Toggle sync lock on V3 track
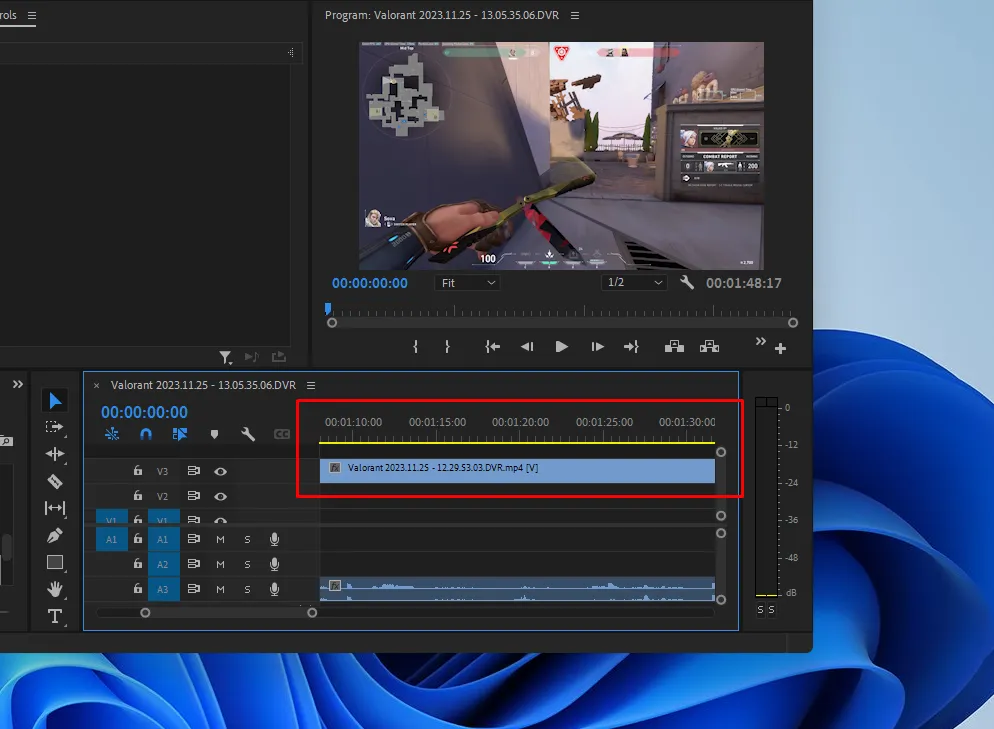The width and height of the screenshot is (994, 729). [193, 470]
